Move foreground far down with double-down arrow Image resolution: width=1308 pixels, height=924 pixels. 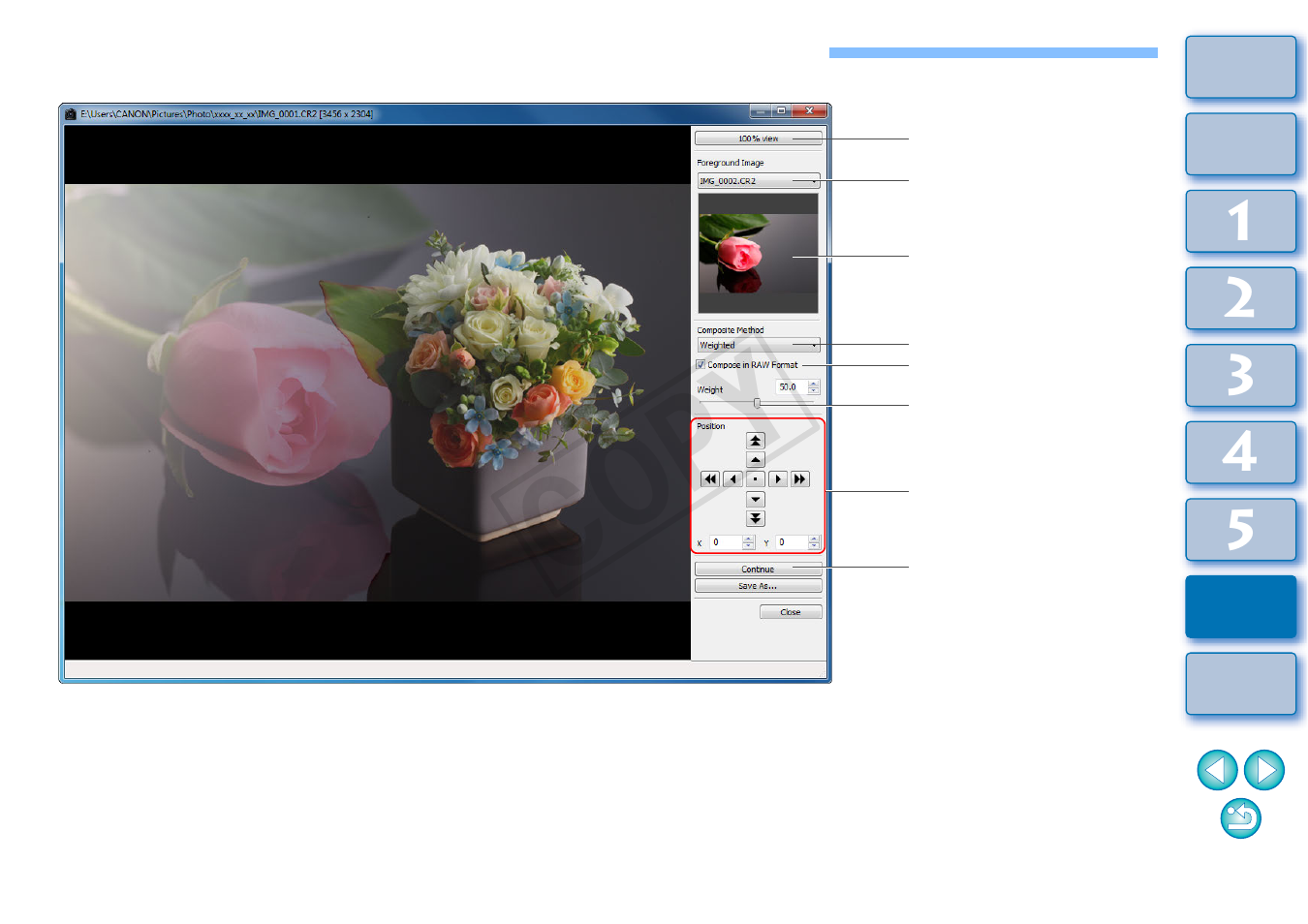[756, 519]
